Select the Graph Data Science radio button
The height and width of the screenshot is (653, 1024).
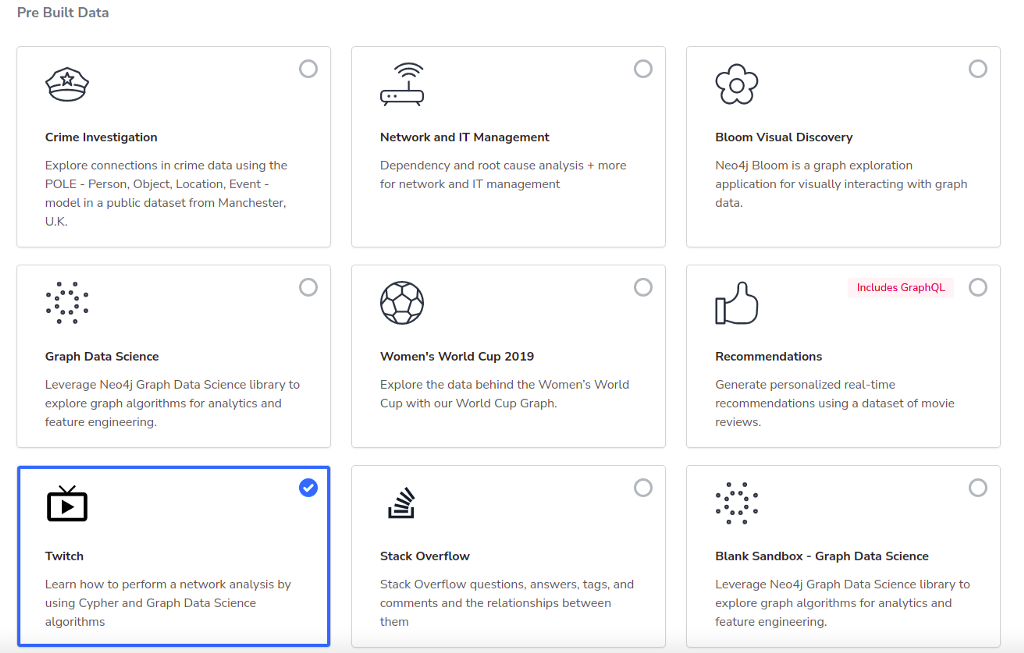(308, 287)
